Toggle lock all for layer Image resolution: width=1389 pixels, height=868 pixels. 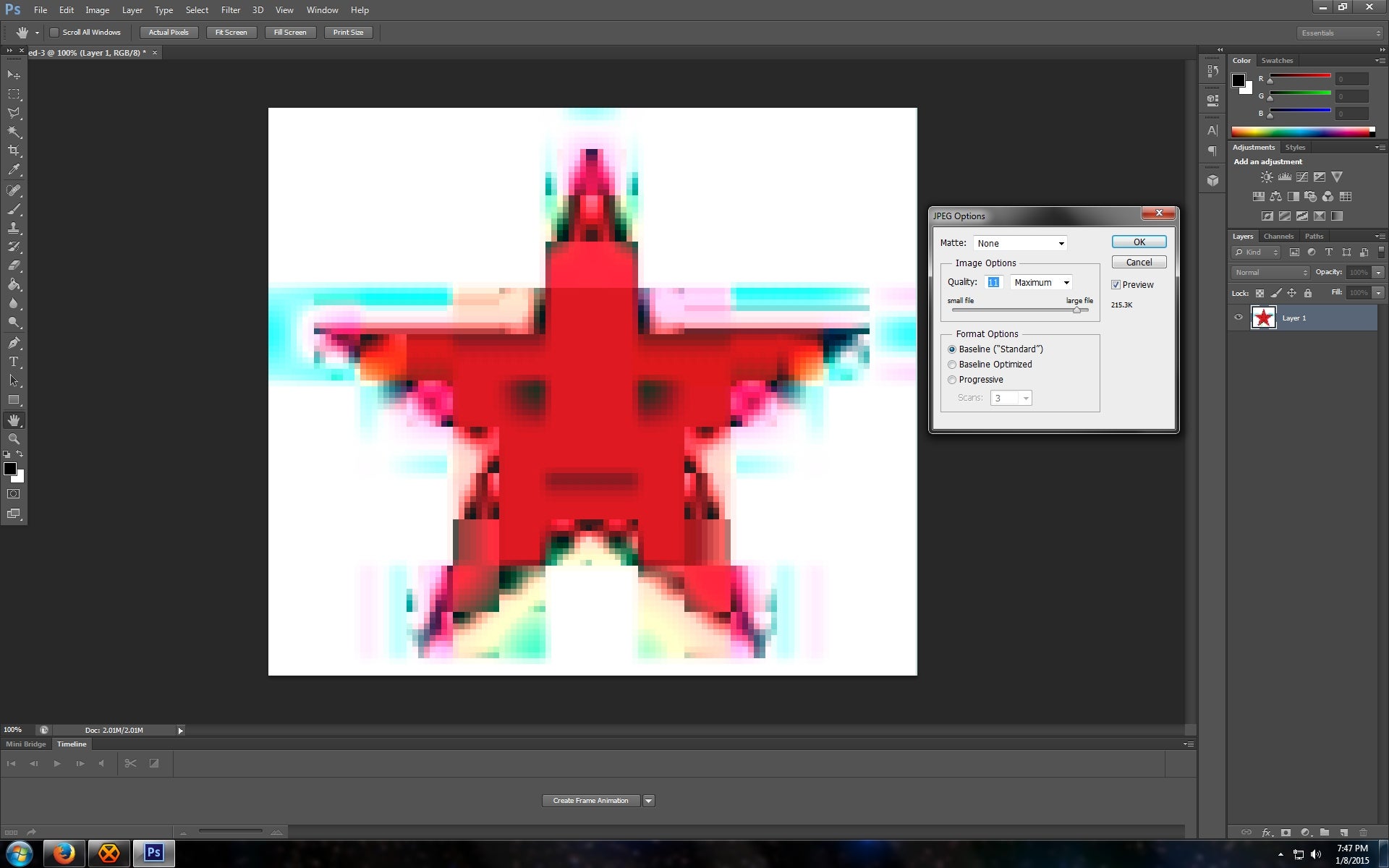click(x=1308, y=293)
